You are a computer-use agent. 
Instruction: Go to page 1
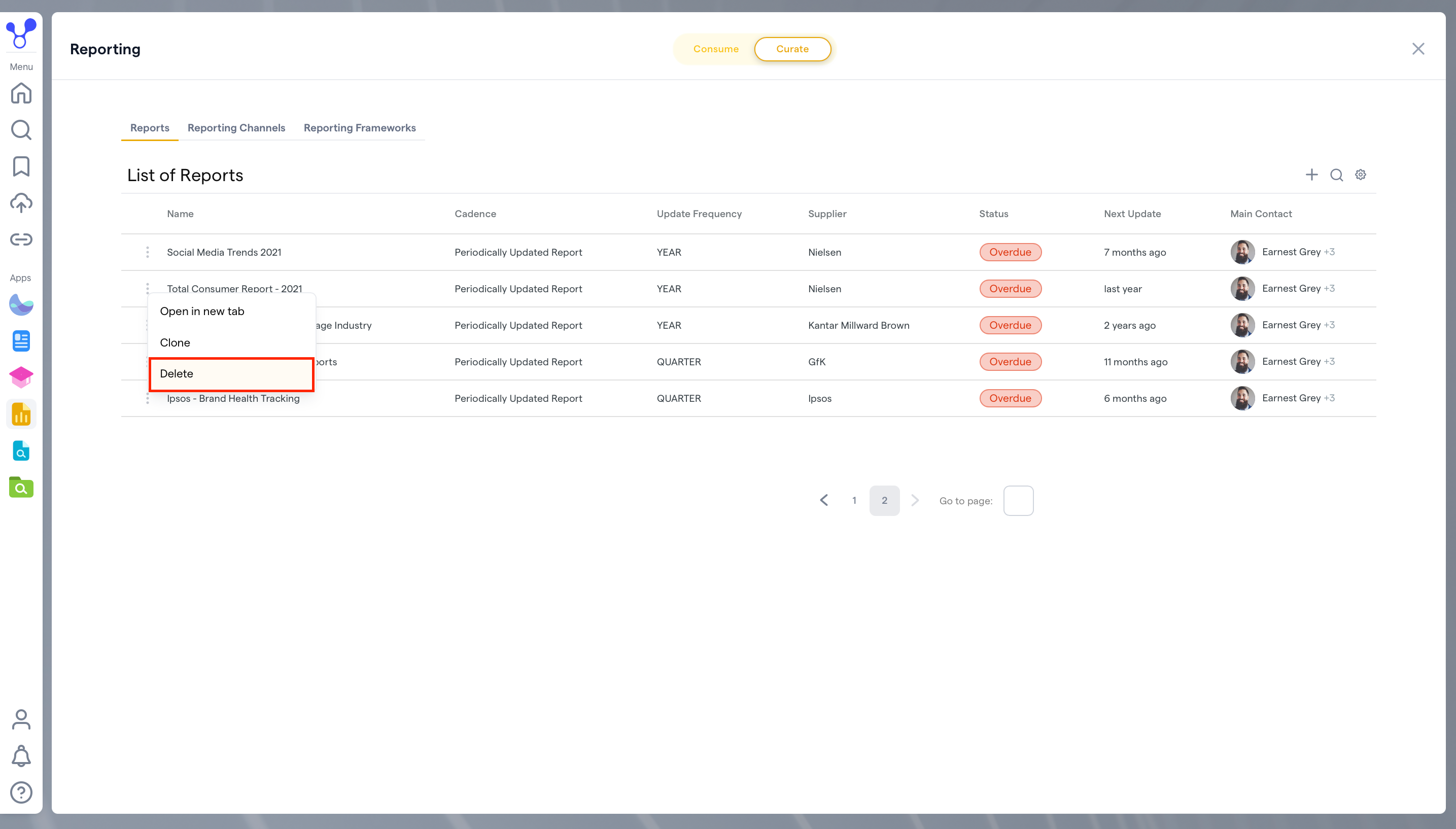tap(854, 500)
